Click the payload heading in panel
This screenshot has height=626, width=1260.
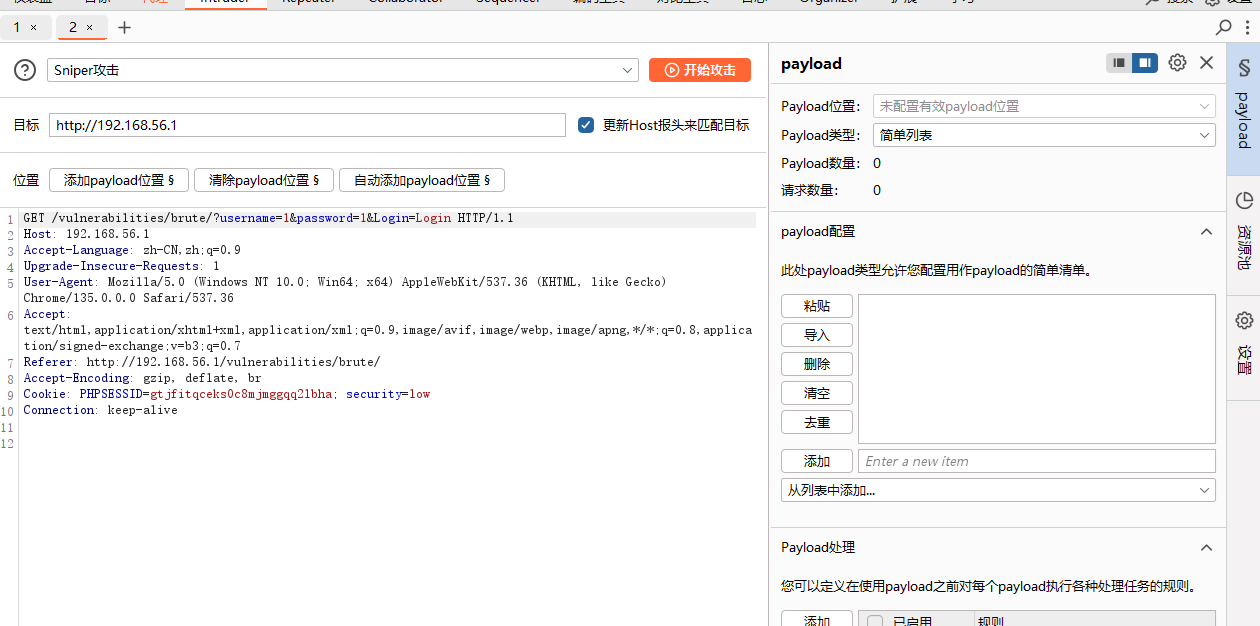[x=811, y=63]
